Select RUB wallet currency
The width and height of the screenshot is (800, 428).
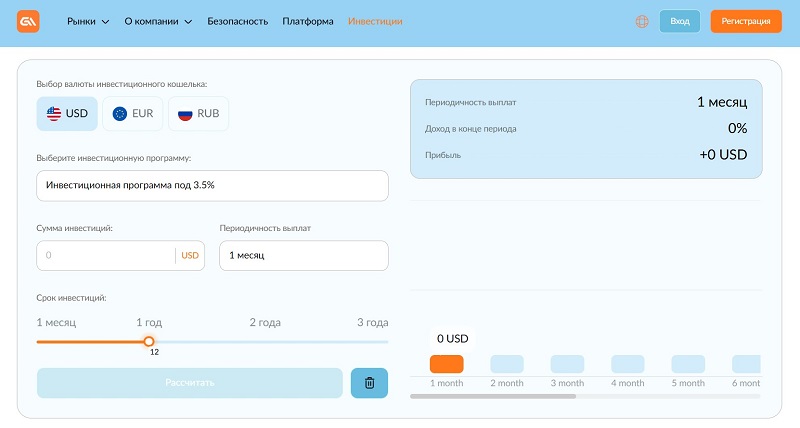click(198, 113)
